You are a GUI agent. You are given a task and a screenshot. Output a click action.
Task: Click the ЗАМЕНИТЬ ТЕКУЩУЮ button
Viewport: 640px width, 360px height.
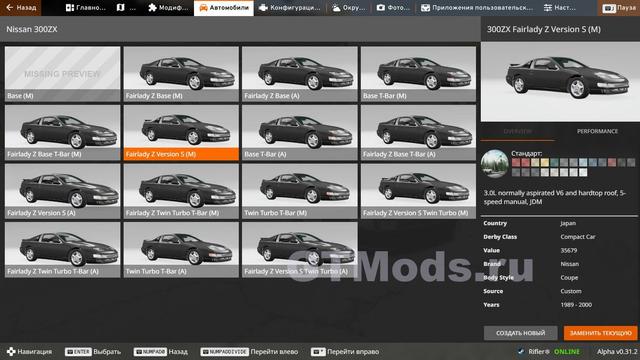coord(600,333)
